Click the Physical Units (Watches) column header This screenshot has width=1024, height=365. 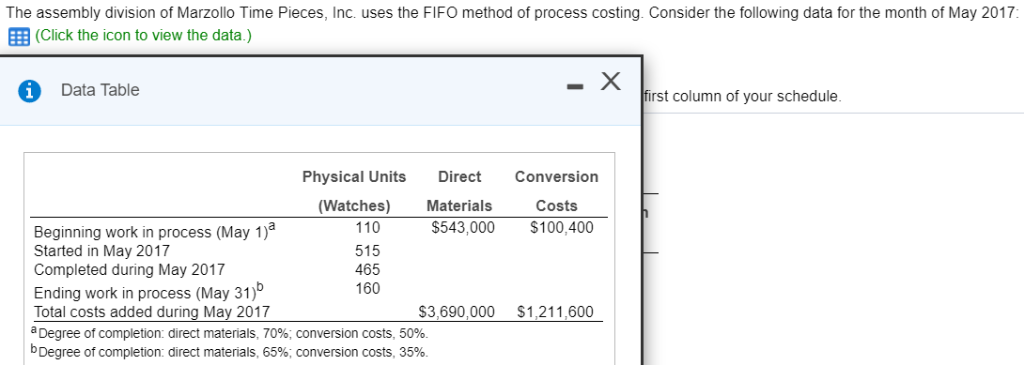(354, 191)
